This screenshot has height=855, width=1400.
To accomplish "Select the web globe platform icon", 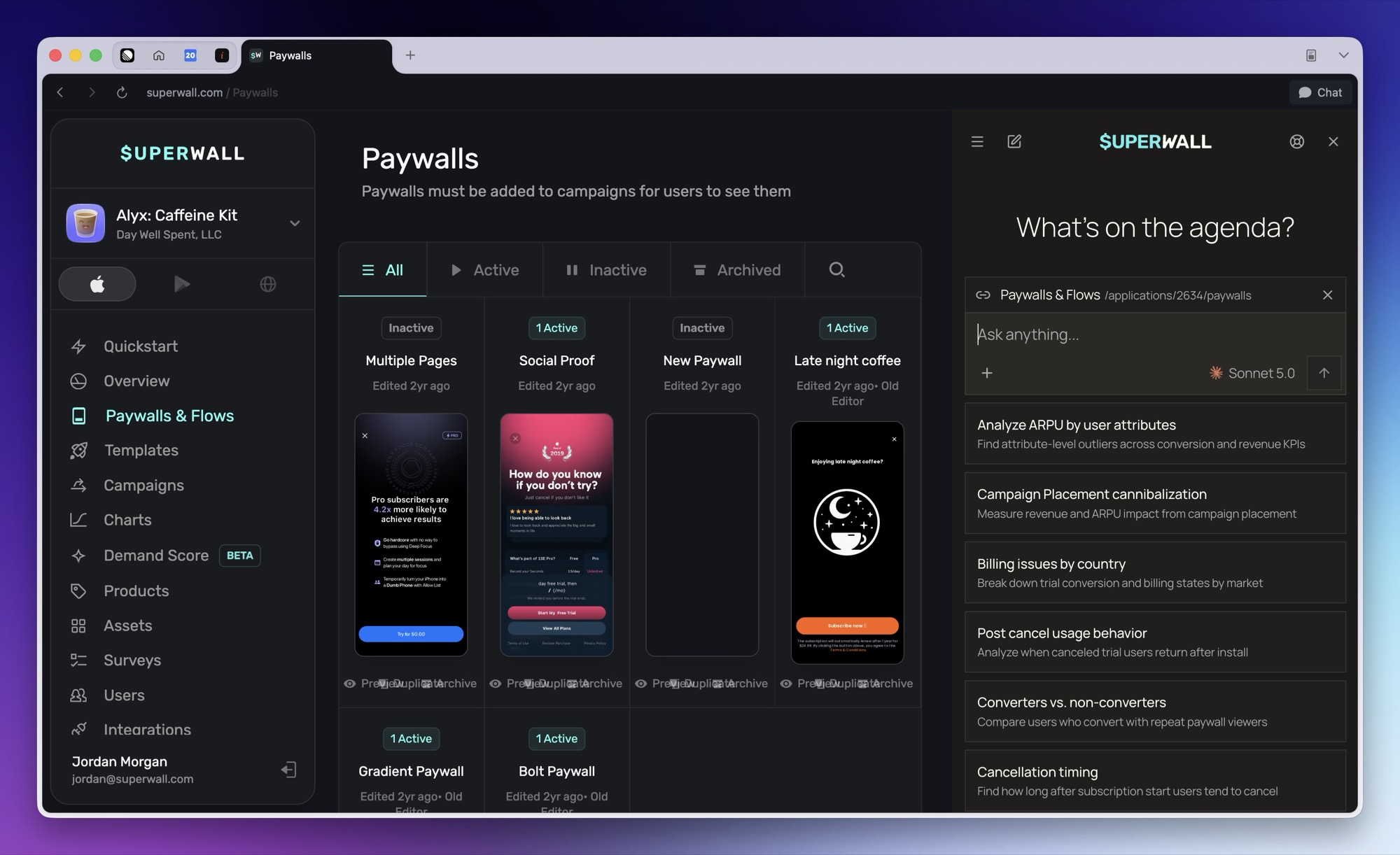I will [268, 284].
